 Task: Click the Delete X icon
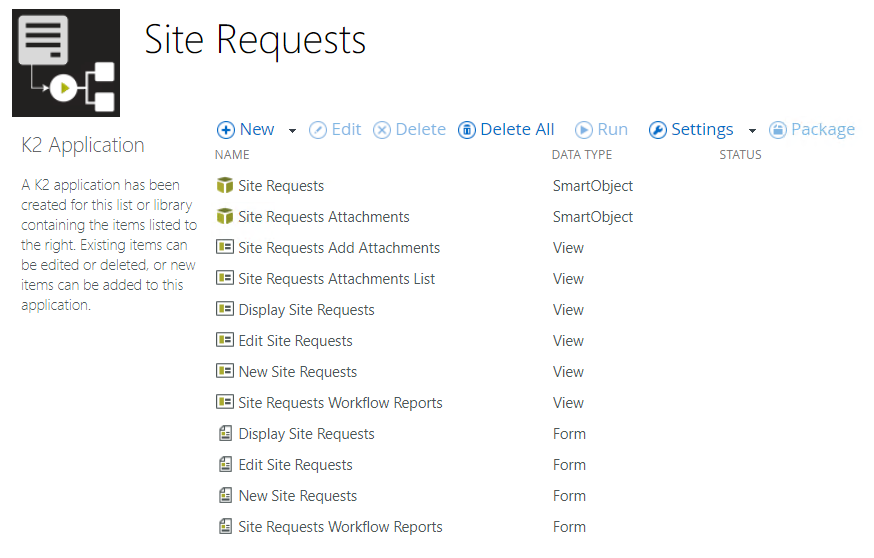(x=382, y=130)
